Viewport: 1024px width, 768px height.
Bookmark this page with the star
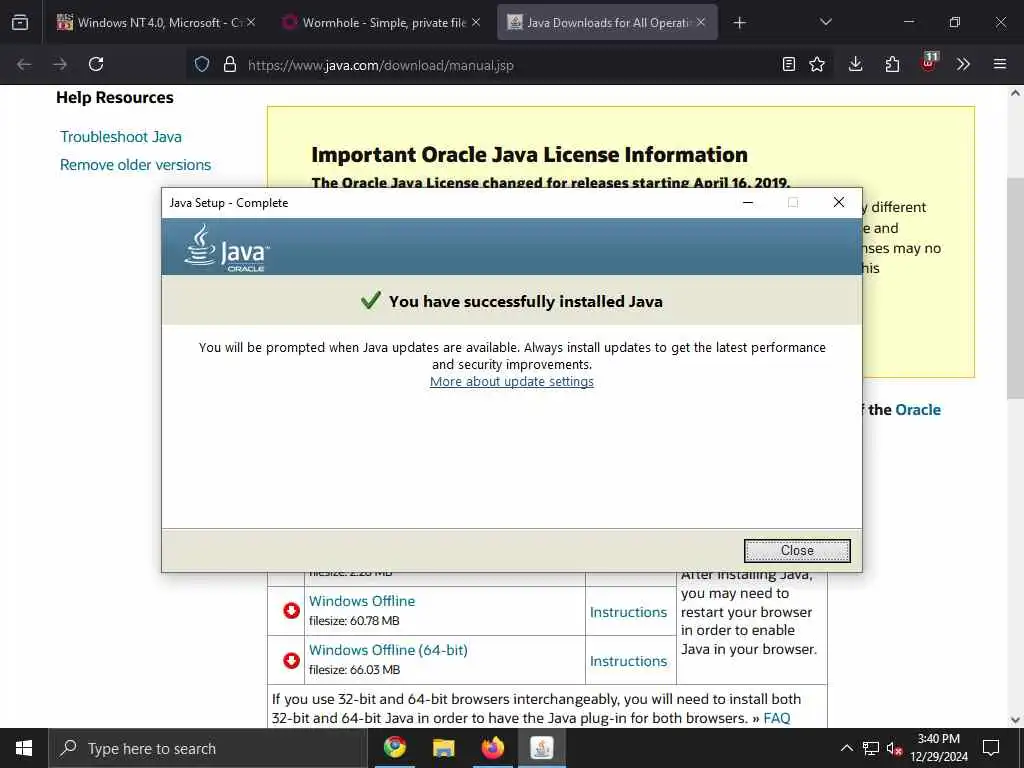coord(817,64)
